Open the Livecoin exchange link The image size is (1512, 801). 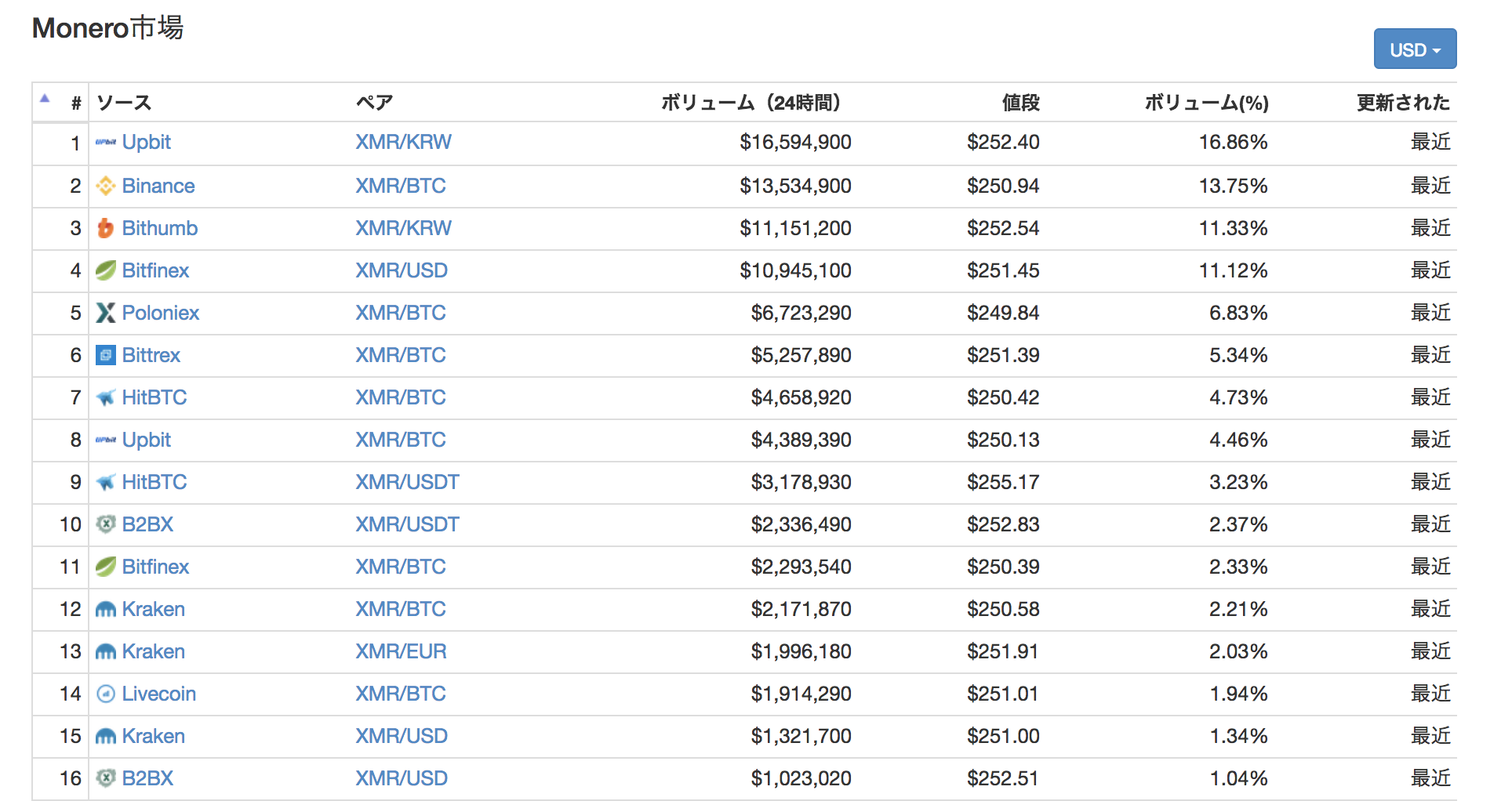159,694
